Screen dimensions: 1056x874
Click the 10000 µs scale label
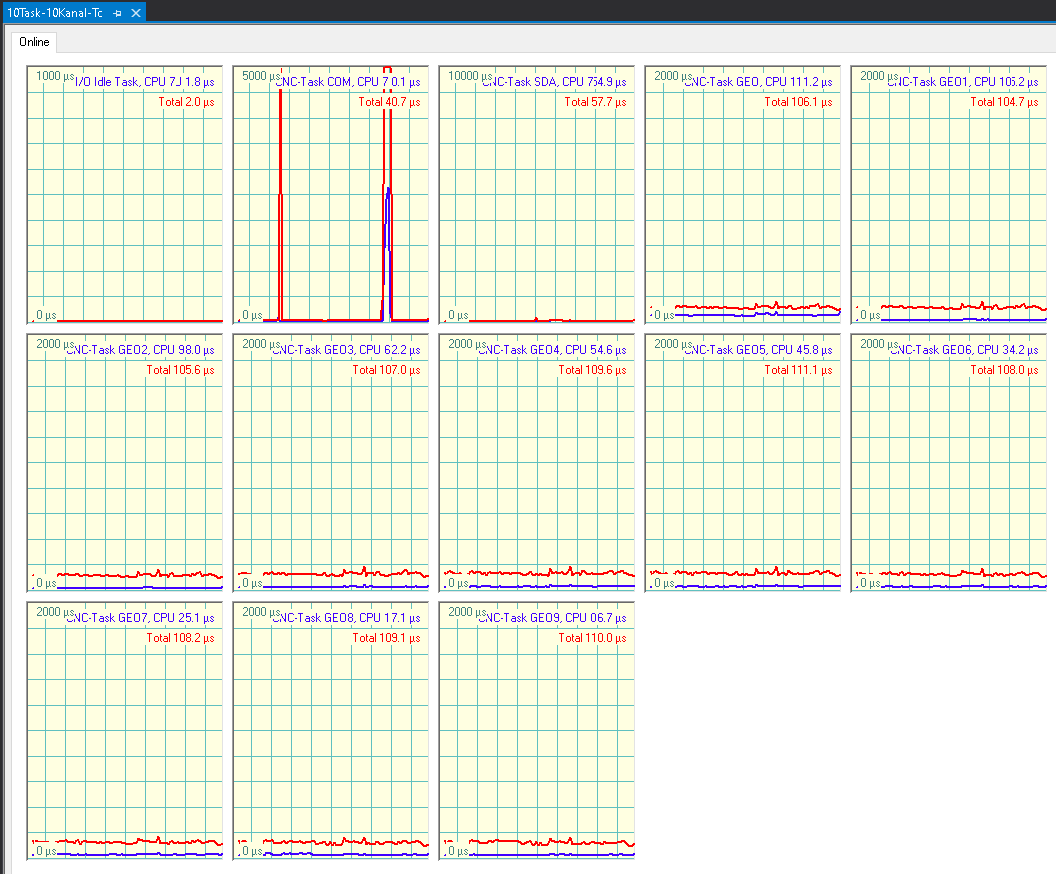(470, 76)
